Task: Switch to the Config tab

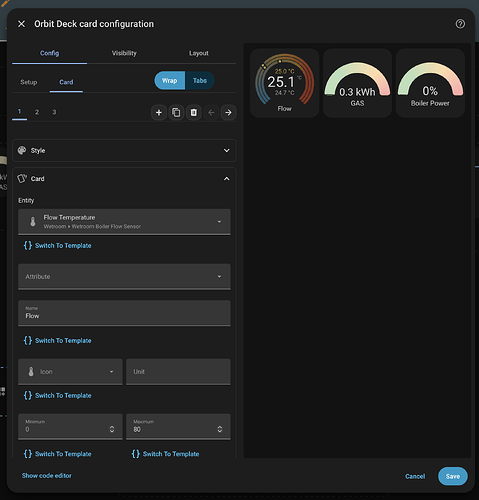Action: click(50, 53)
